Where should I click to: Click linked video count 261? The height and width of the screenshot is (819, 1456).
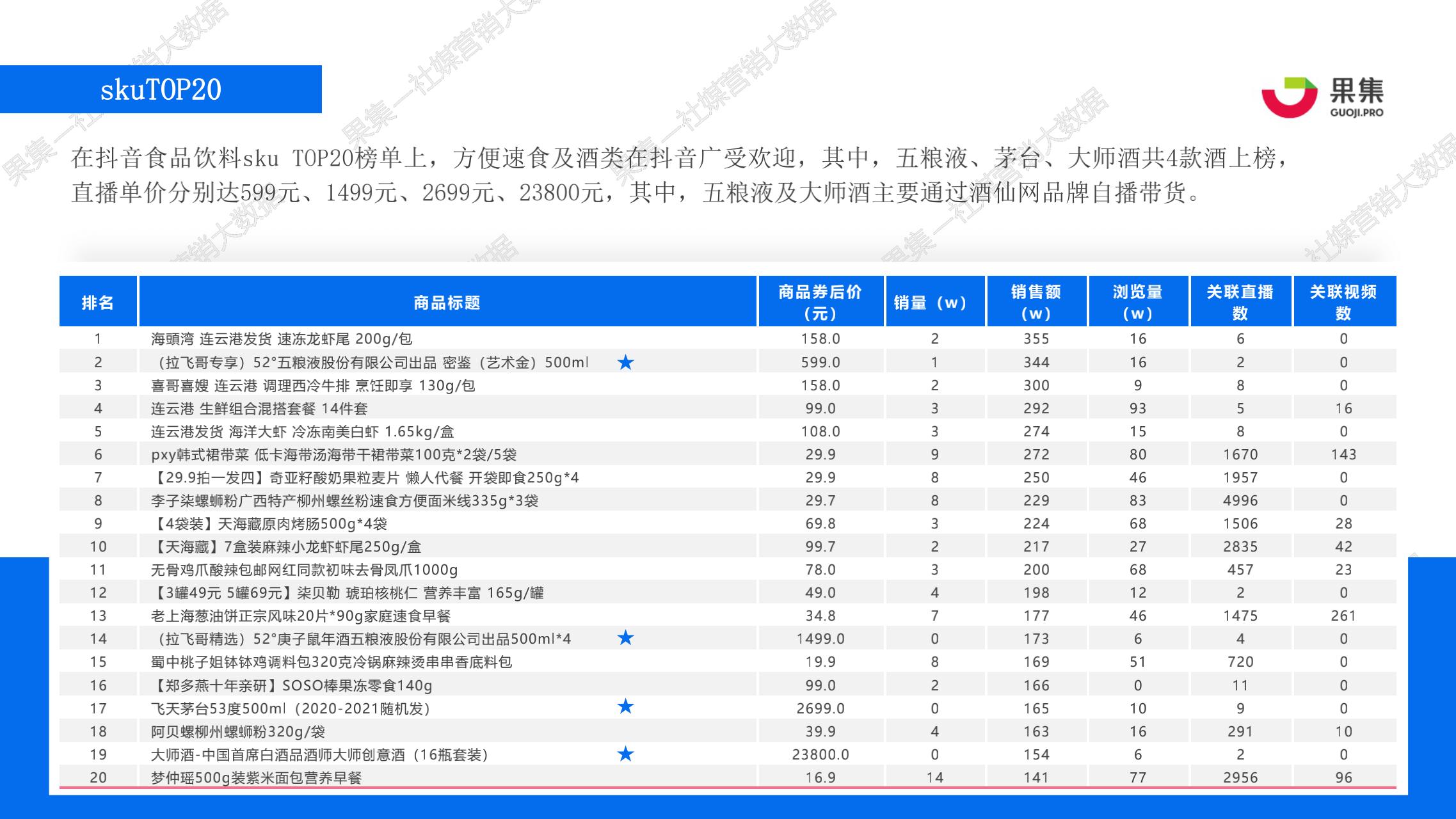pos(1344,616)
